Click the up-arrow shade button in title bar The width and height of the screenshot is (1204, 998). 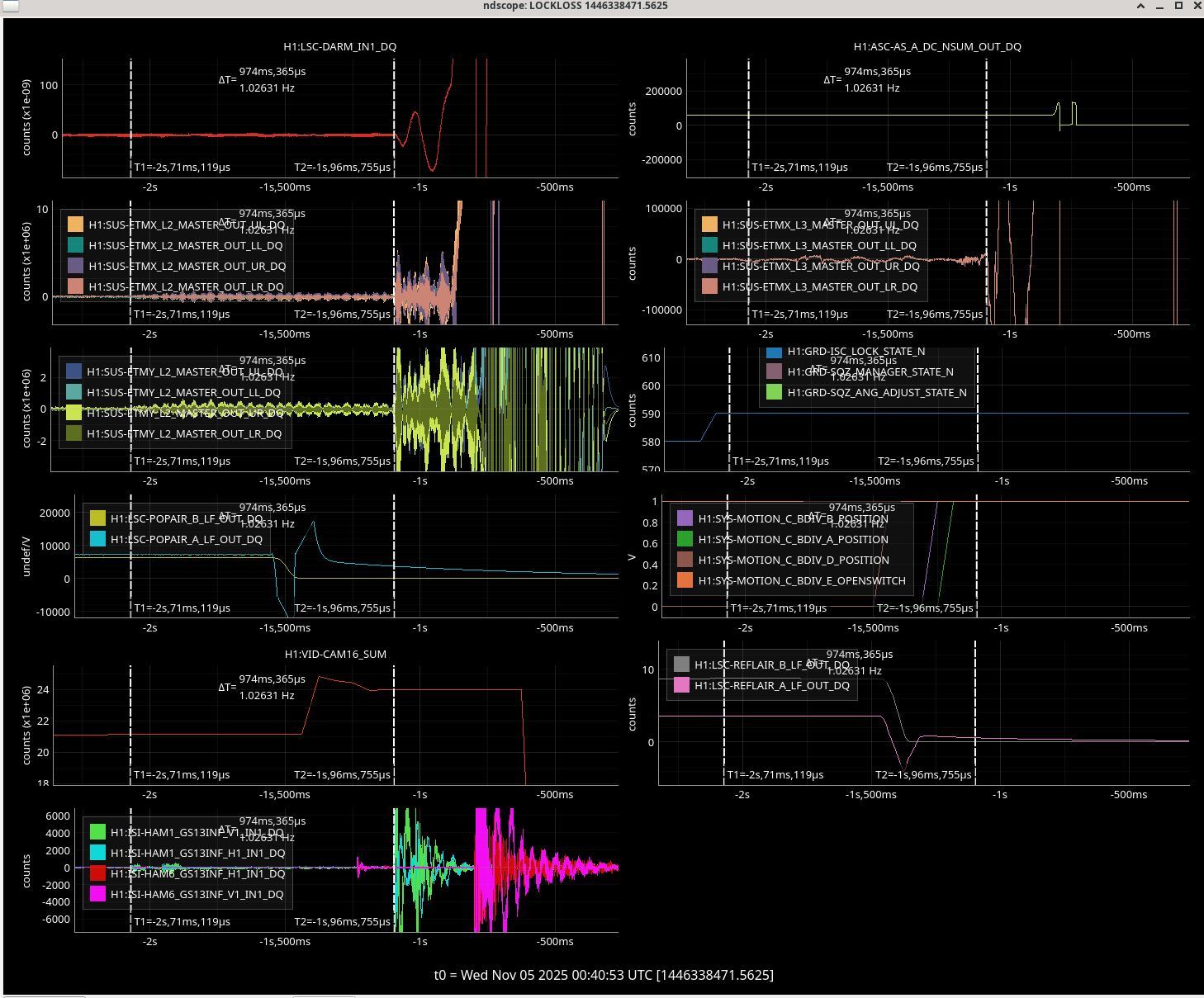pyautogui.click(x=1140, y=6)
